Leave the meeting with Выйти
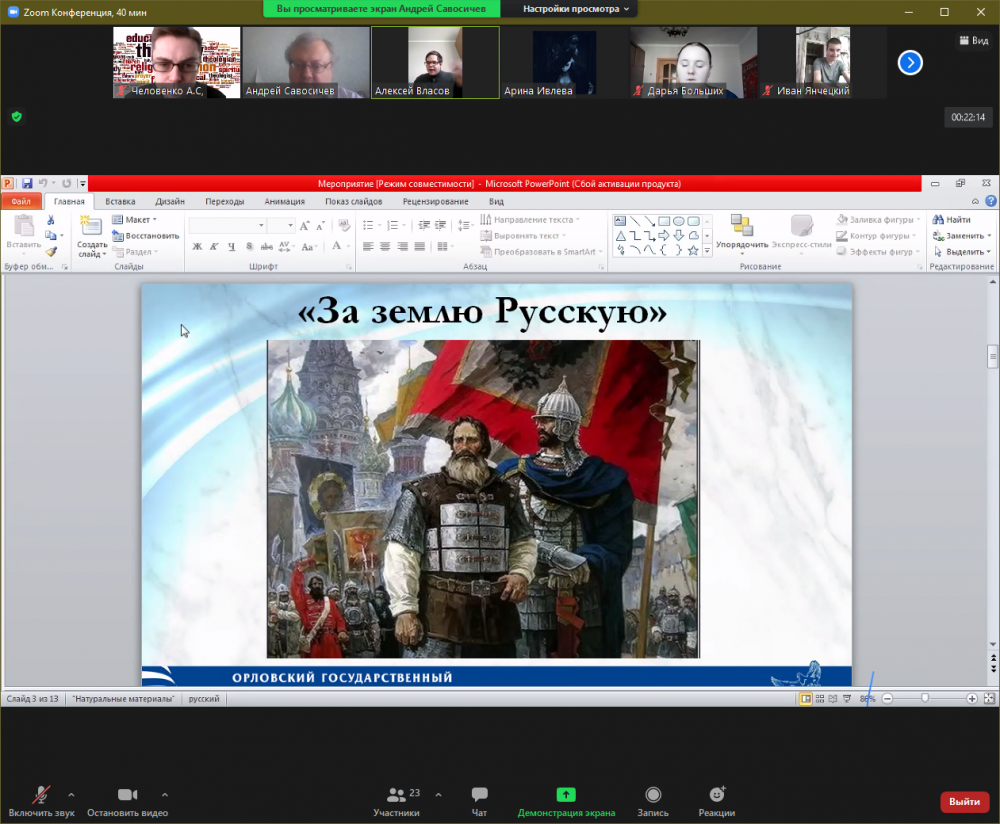 (x=964, y=802)
